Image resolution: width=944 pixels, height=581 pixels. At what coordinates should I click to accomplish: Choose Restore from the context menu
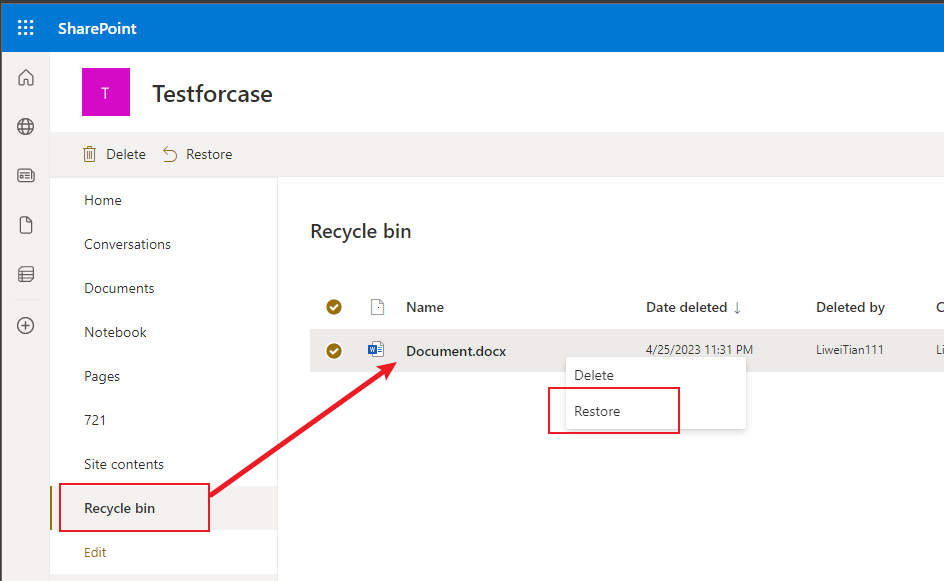coord(656,411)
